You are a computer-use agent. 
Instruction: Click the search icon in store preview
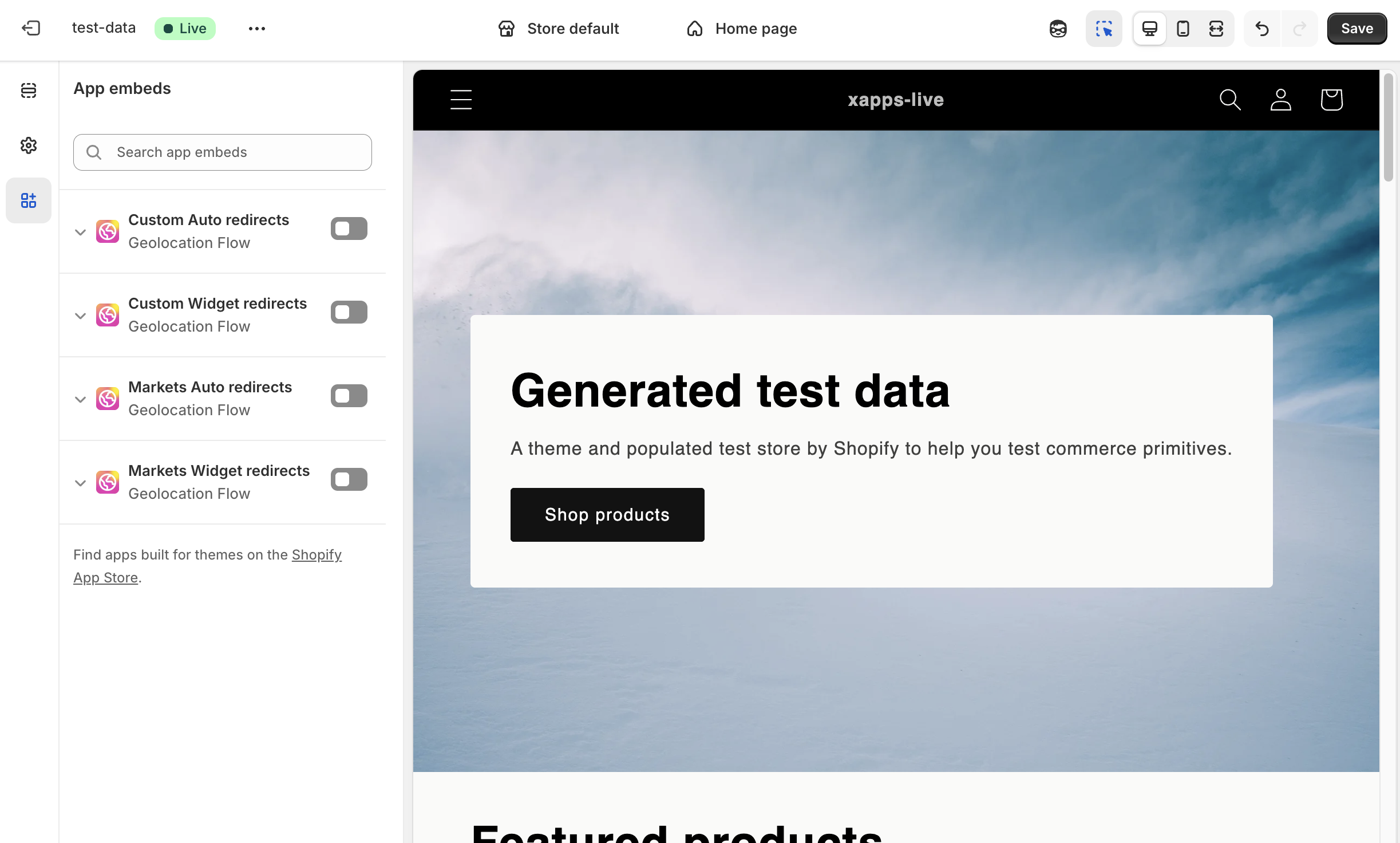tap(1230, 100)
